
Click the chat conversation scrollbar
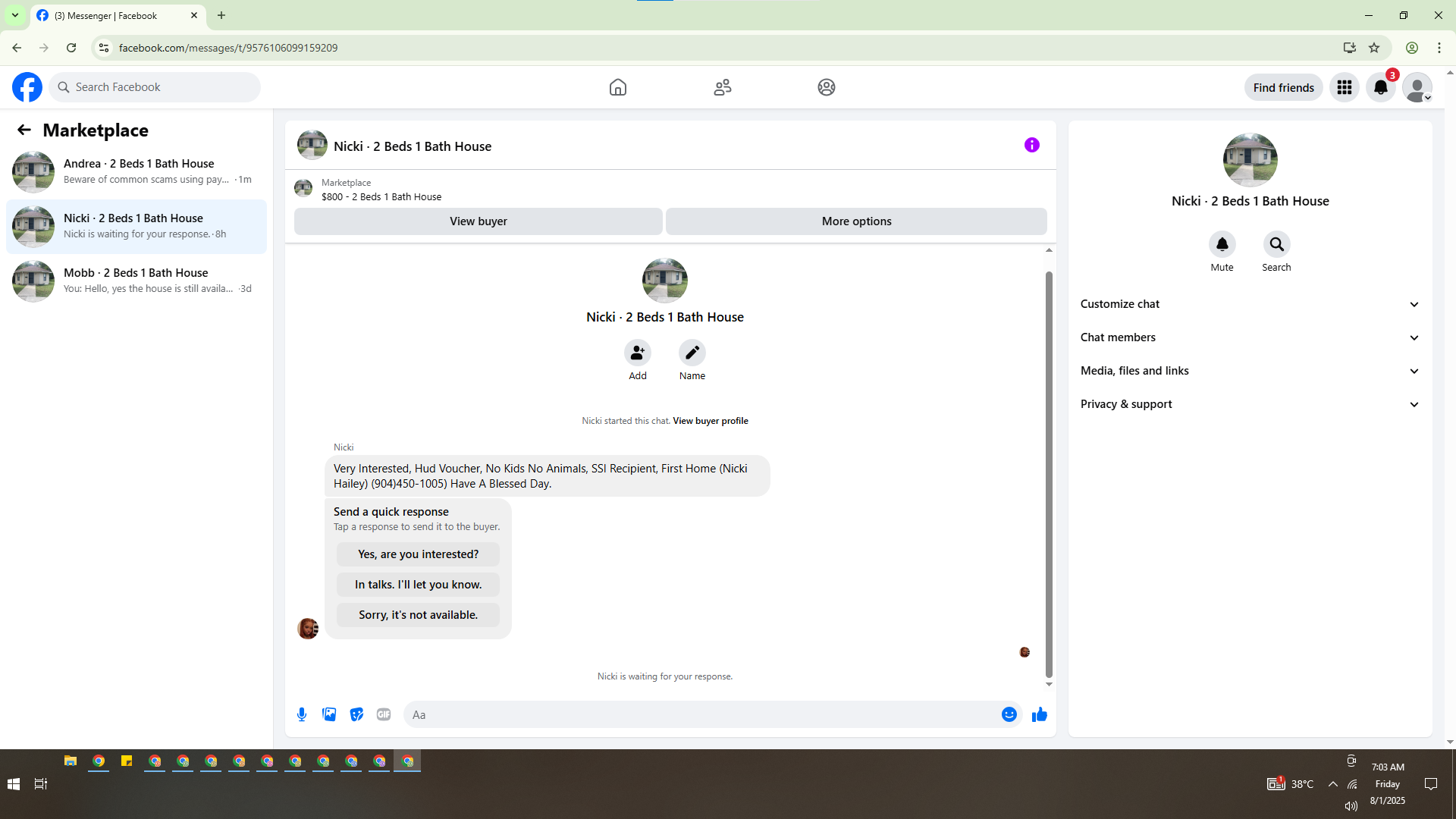point(1049,470)
